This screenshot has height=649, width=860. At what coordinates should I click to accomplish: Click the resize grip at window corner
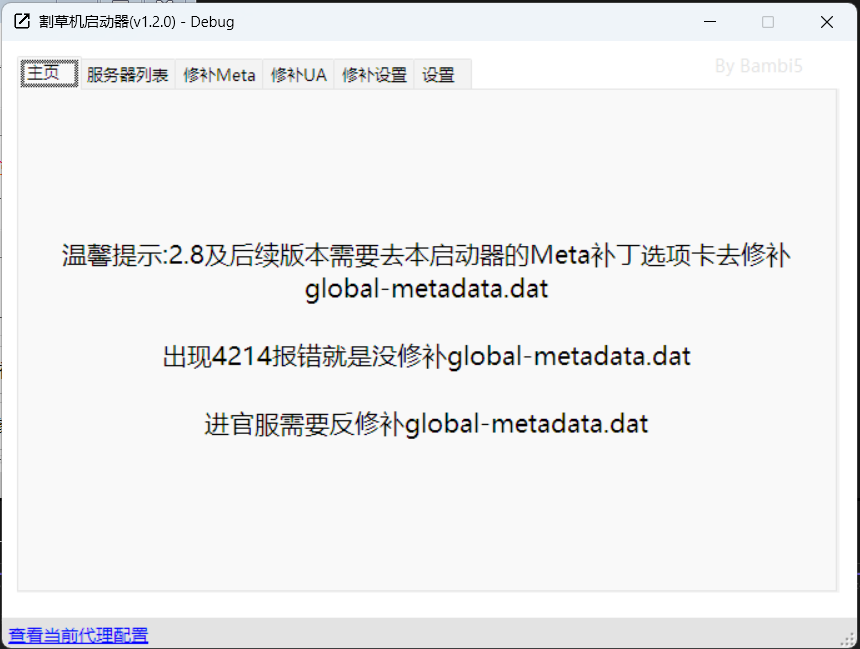[848, 639]
